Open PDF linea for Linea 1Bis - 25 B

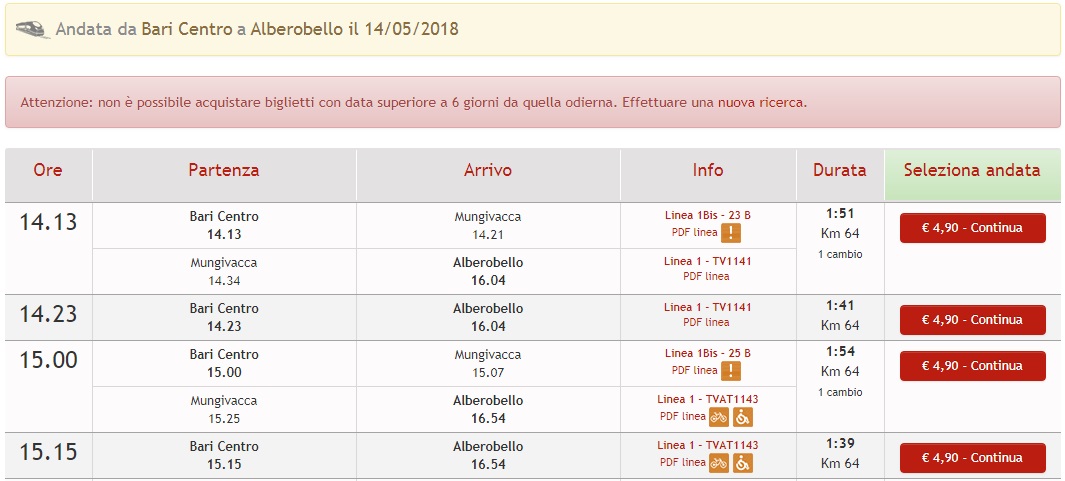[x=694, y=371]
